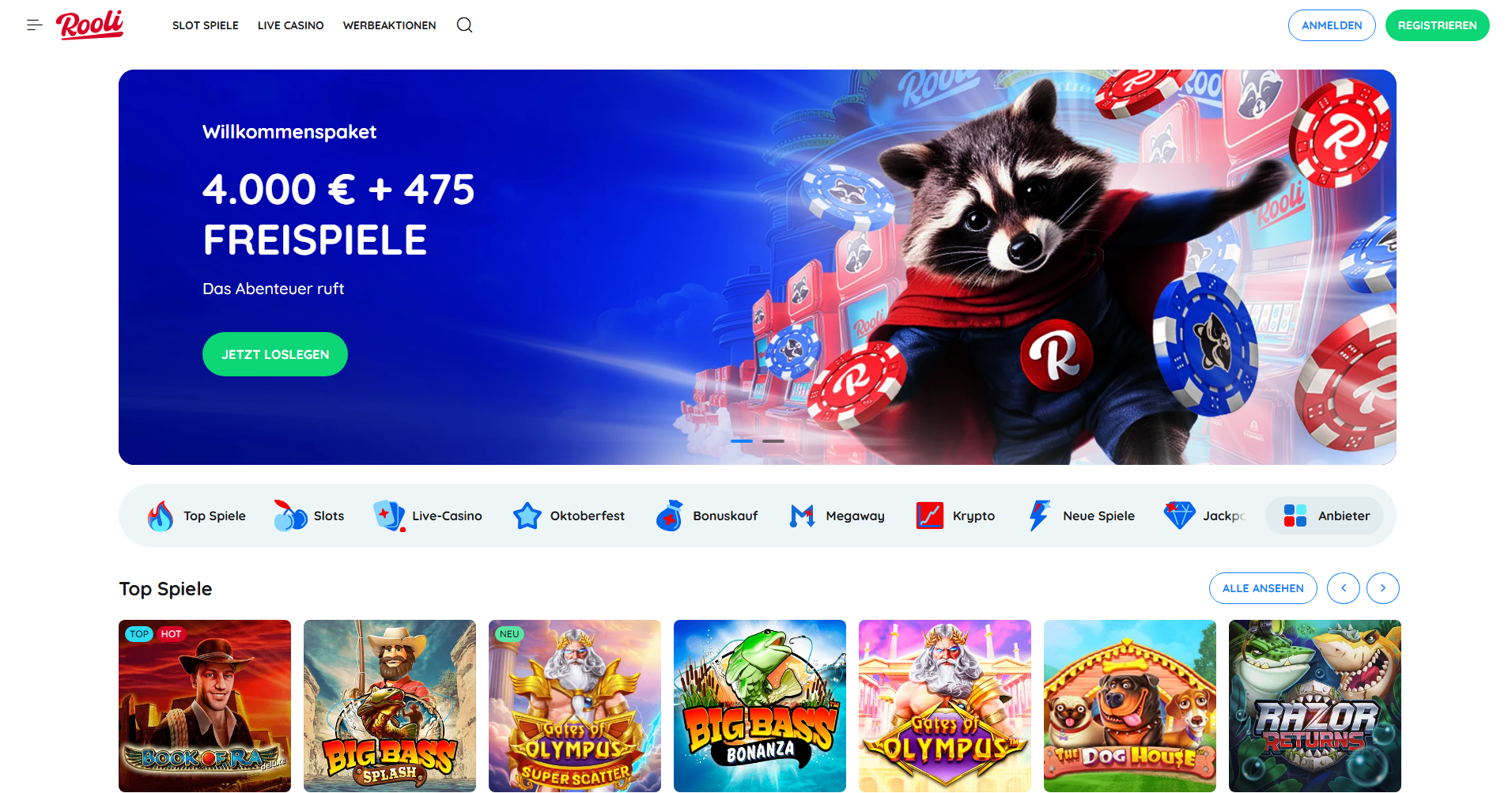Open the Krypto chart category

point(955,515)
